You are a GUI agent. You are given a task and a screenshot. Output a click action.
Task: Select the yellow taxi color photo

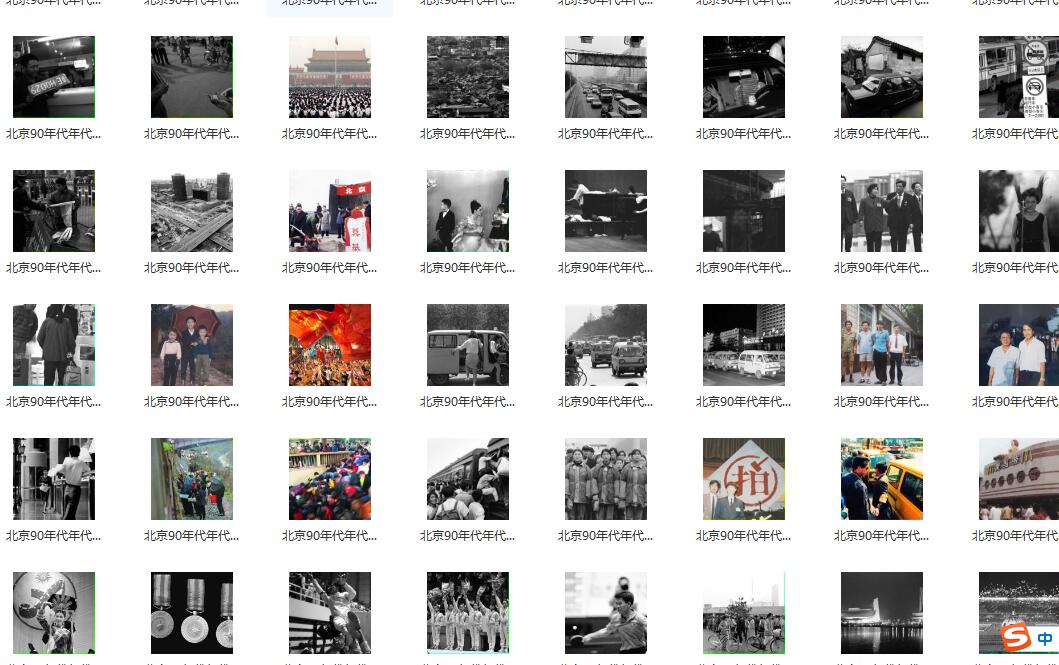coord(882,479)
